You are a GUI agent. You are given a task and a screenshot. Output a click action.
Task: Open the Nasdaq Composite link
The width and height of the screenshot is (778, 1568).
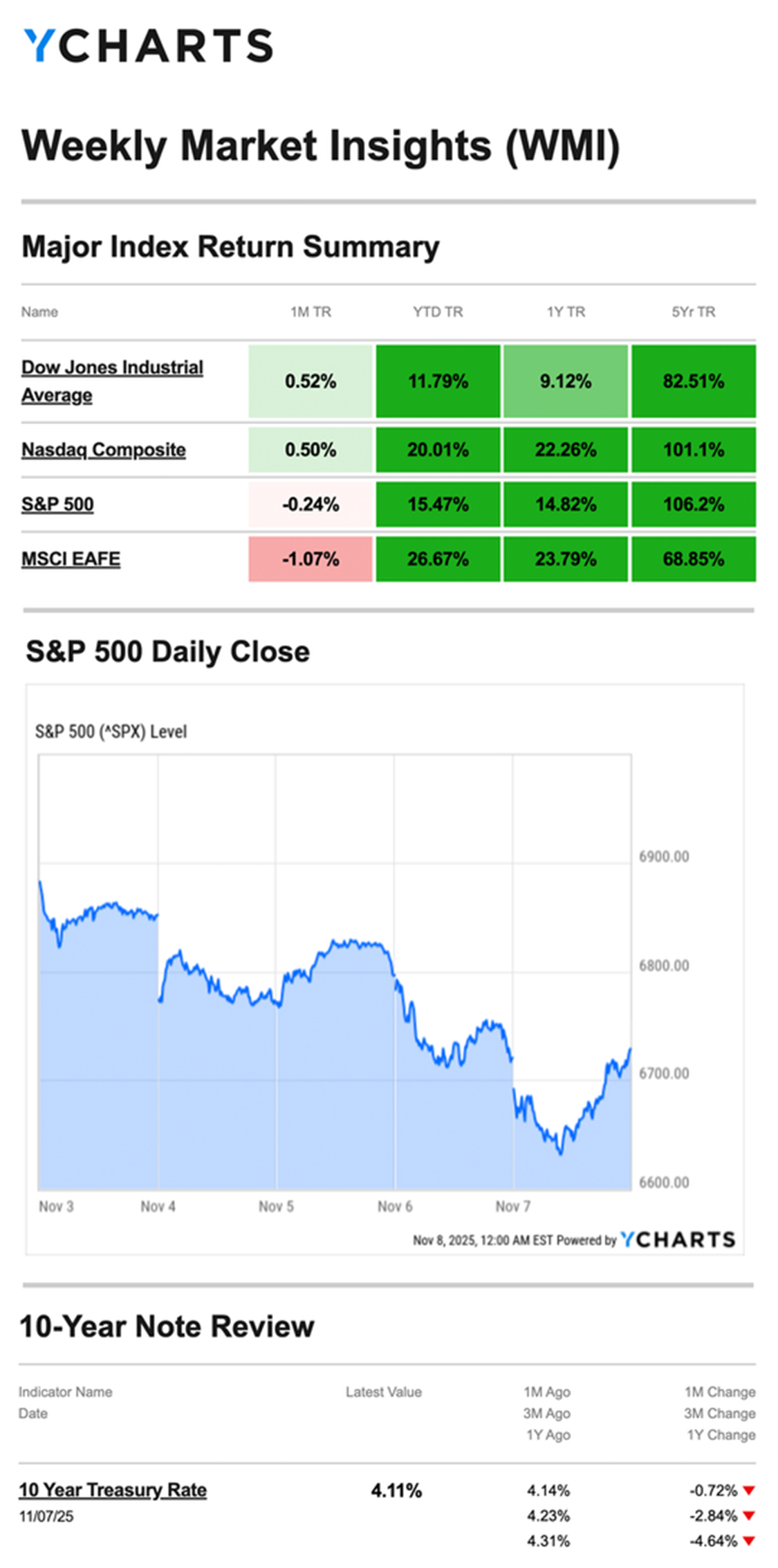click(x=104, y=450)
